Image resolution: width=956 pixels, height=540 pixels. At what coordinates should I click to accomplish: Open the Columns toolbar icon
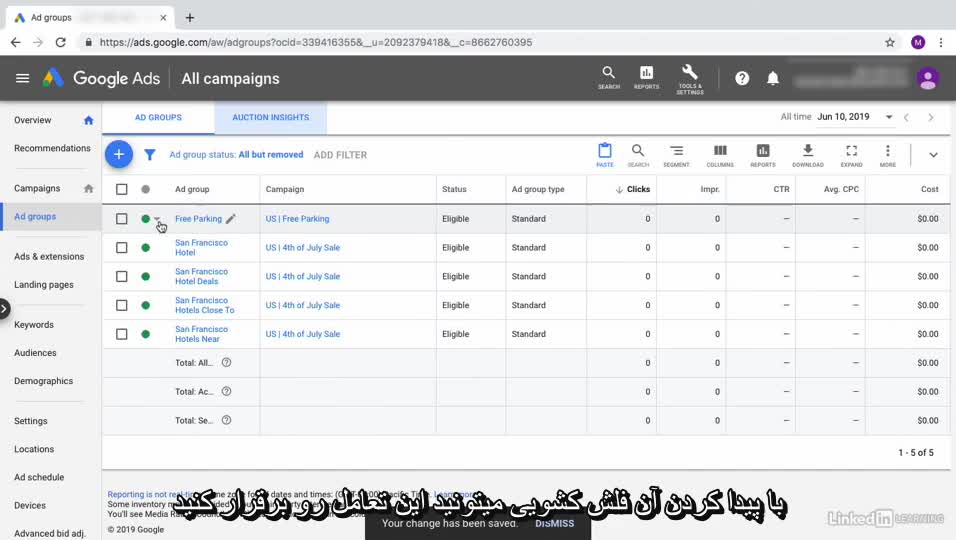coord(720,154)
